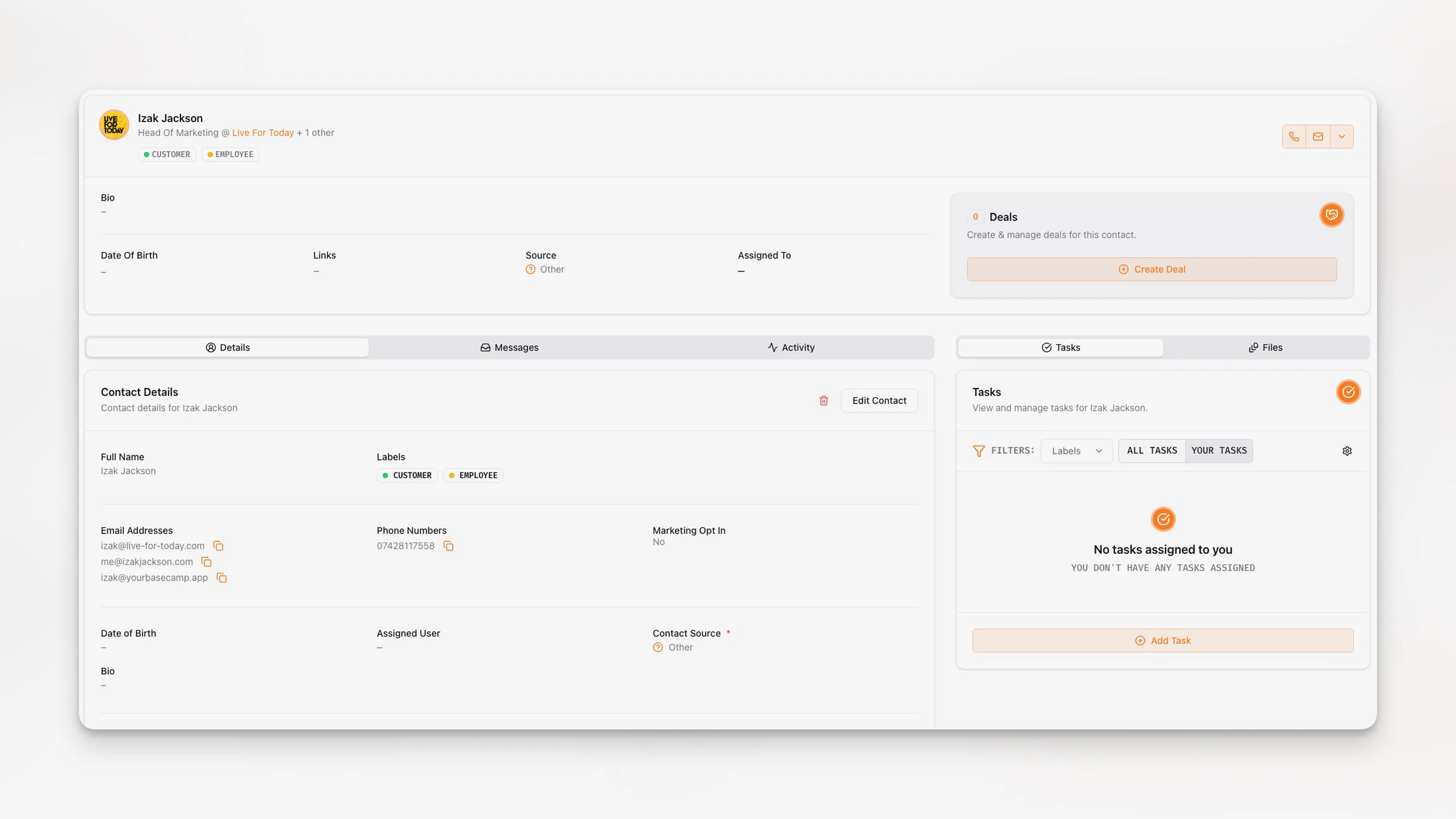1456x819 pixels.
Task: Click the Marketing Opt In value No
Action: [659, 542]
